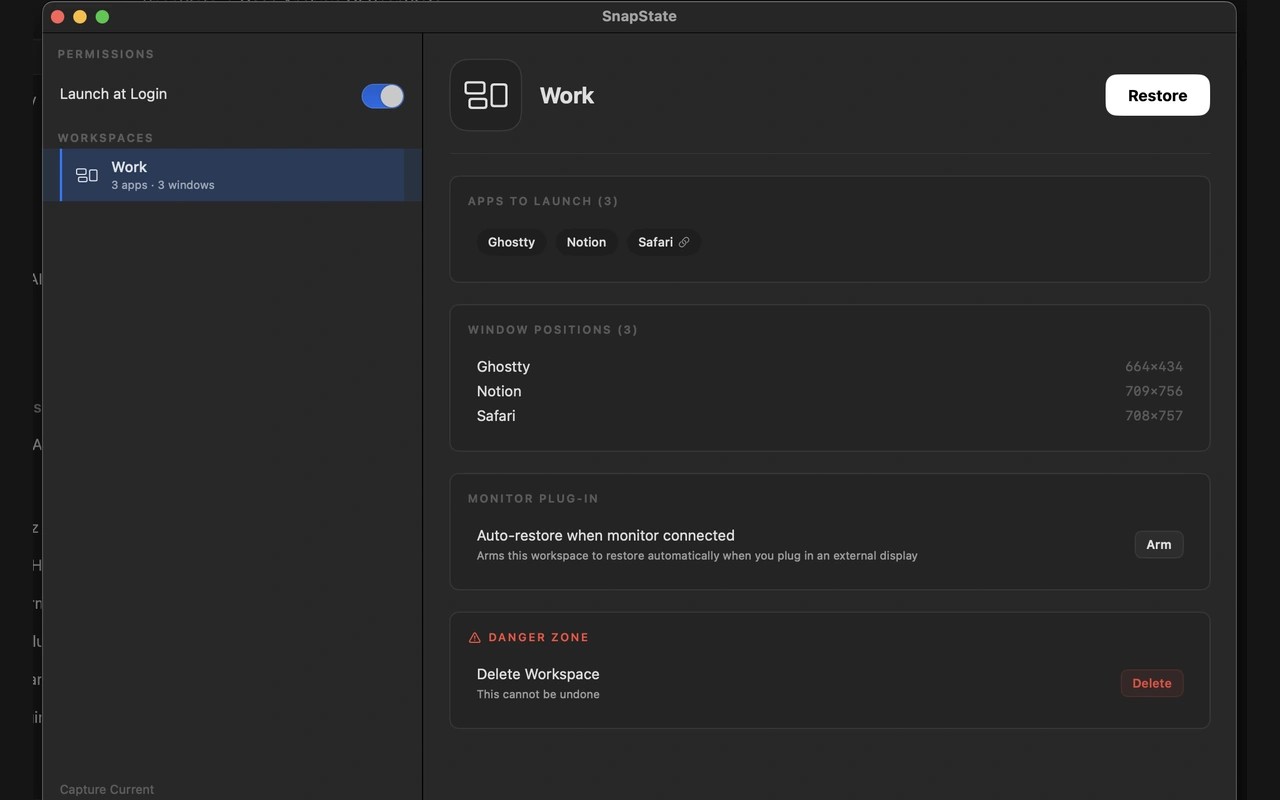Click the Ghostty window position row
The width and height of the screenshot is (1280, 800).
[830, 367]
